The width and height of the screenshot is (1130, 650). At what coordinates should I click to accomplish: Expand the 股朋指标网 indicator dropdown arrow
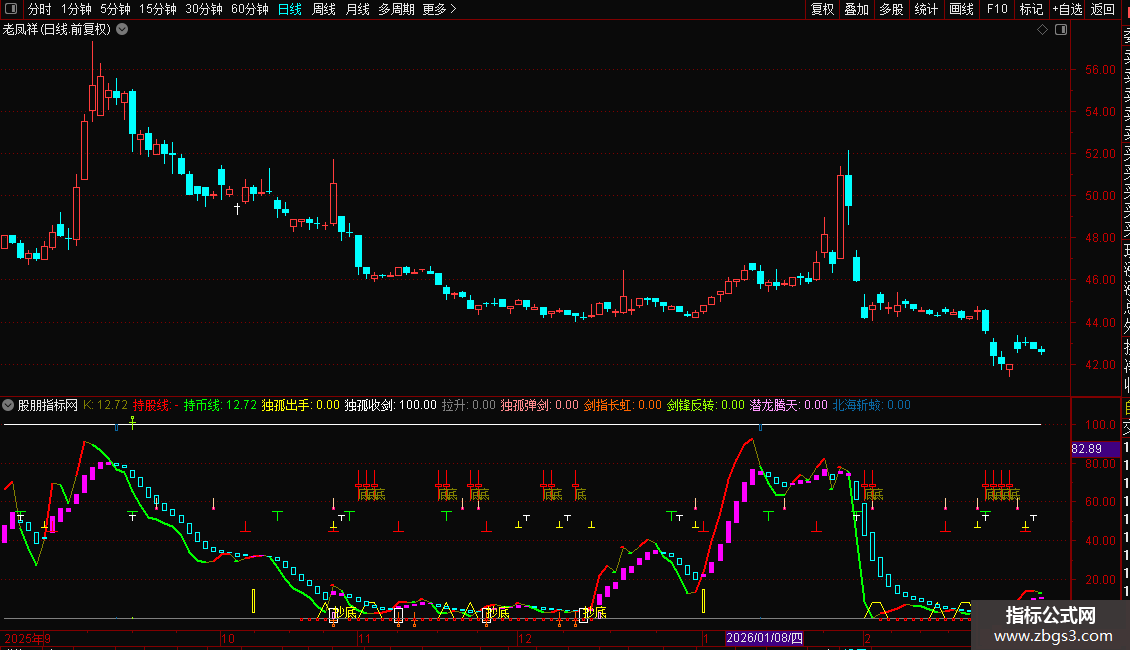[9, 405]
